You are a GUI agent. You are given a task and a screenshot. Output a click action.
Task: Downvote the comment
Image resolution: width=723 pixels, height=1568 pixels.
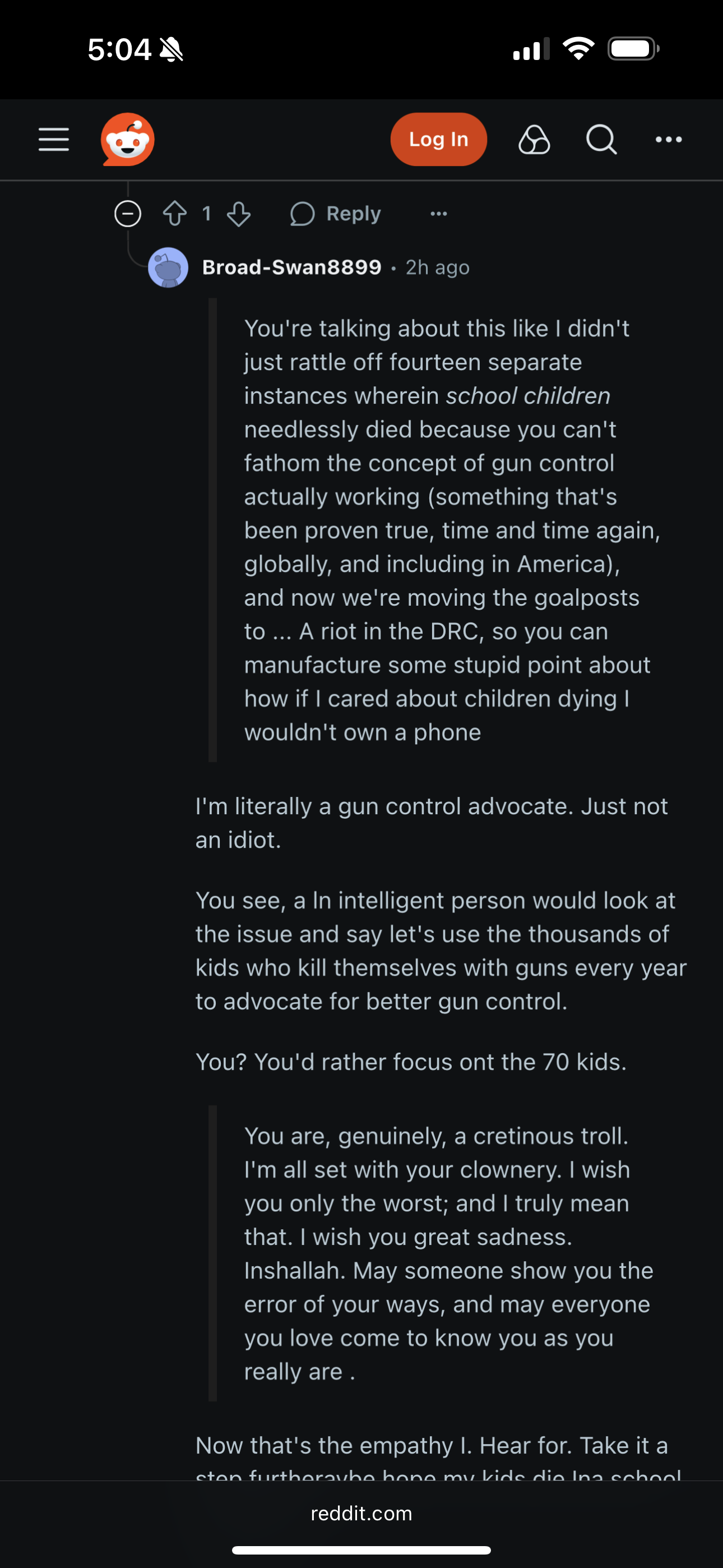(x=239, y=214)
